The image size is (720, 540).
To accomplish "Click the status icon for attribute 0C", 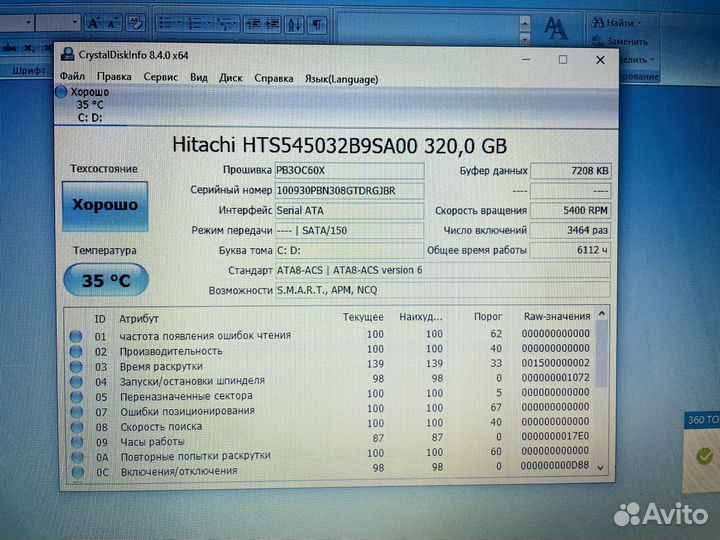I will pos(78,472).
